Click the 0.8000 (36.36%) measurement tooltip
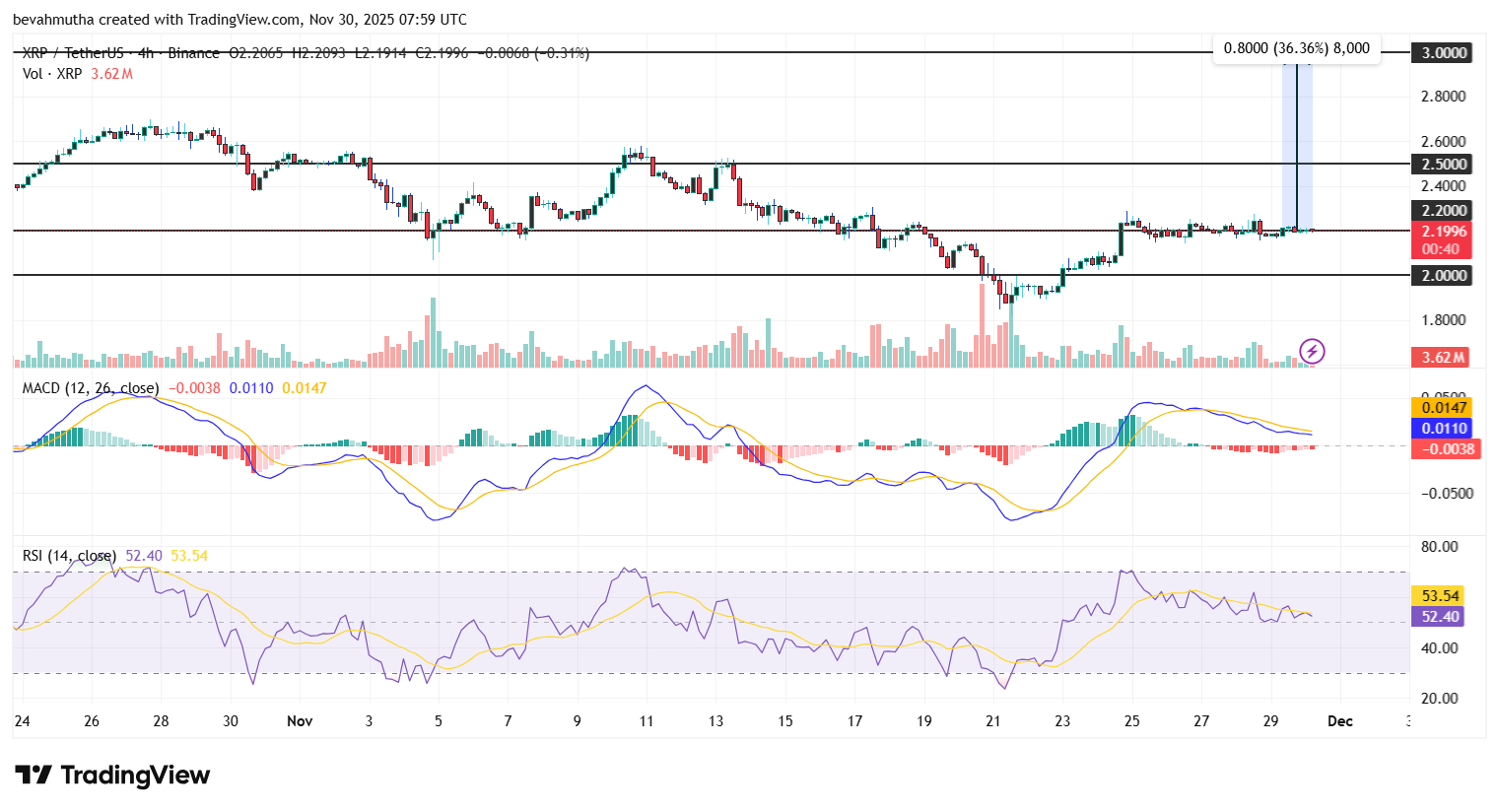This screenshot has width=1499, height=812. tap(1296, 48)
